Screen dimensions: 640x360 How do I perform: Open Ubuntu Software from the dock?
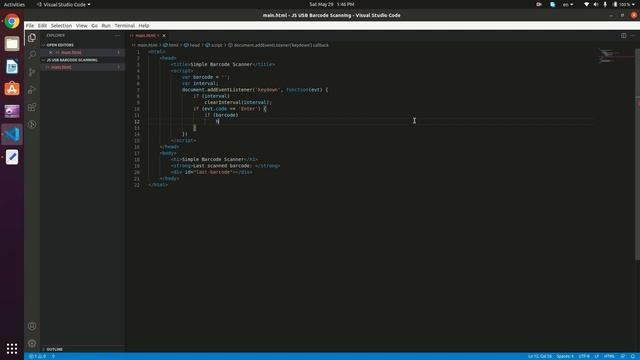pyautogui.click(x=12, y=89)
